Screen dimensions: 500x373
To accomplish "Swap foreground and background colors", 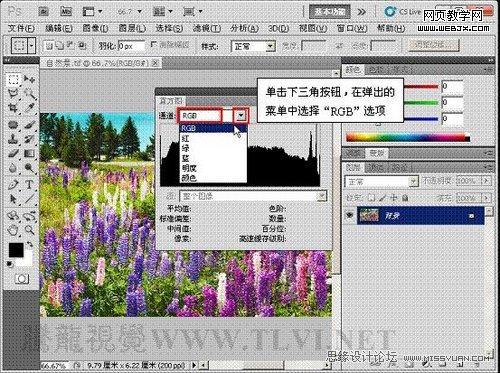I will tap(30, 244).
